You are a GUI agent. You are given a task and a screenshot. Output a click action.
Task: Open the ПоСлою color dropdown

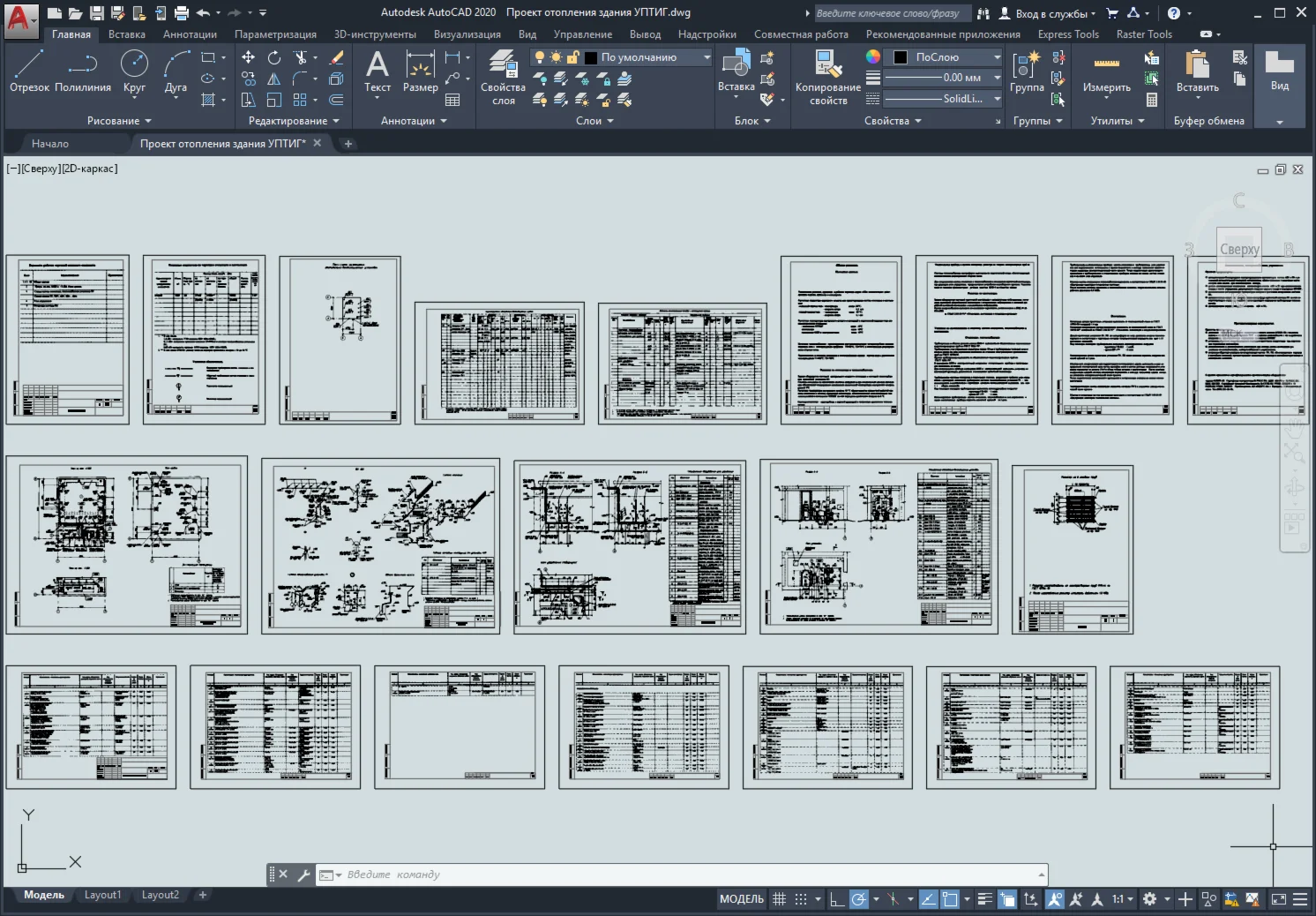pyautogui.click(x=944, y=57)
